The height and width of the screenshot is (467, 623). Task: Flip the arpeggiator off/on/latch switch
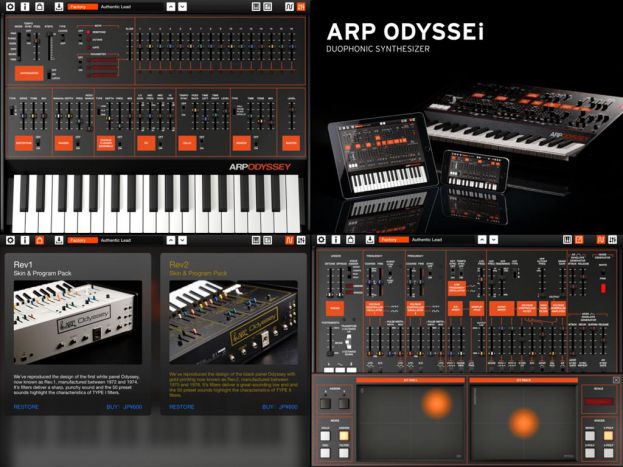click(49, 74)
